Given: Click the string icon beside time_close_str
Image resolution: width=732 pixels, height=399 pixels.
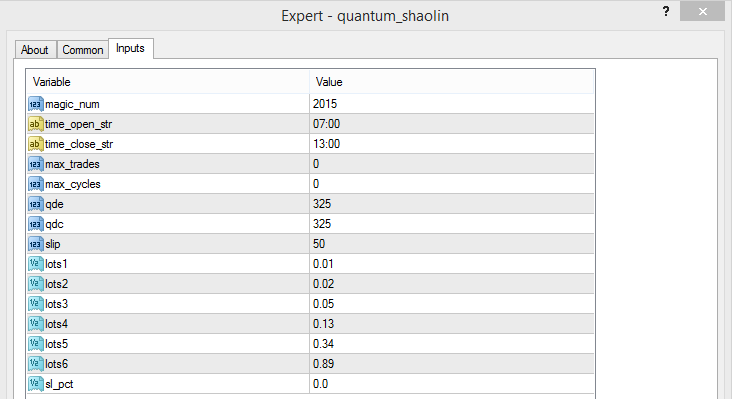Looking at the screenshot, I should 36,144.
